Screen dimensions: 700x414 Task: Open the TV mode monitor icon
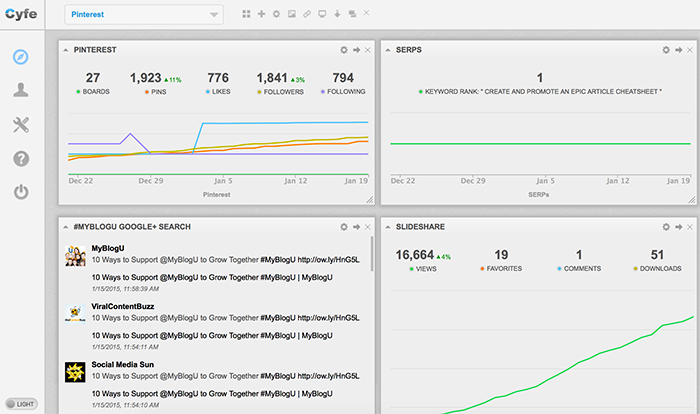point(322,15)
